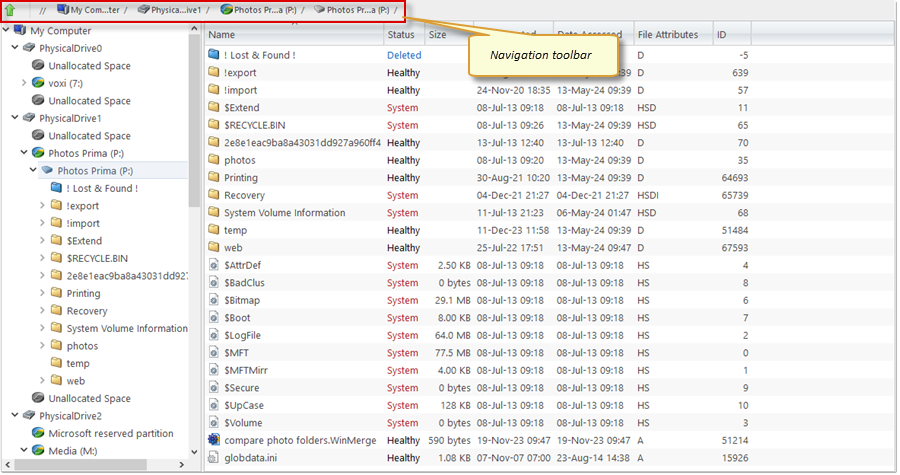The height and width of the screenshot is (475, 900).
Task: Click the globdata.ini file icon
Action: pos(213,458)
